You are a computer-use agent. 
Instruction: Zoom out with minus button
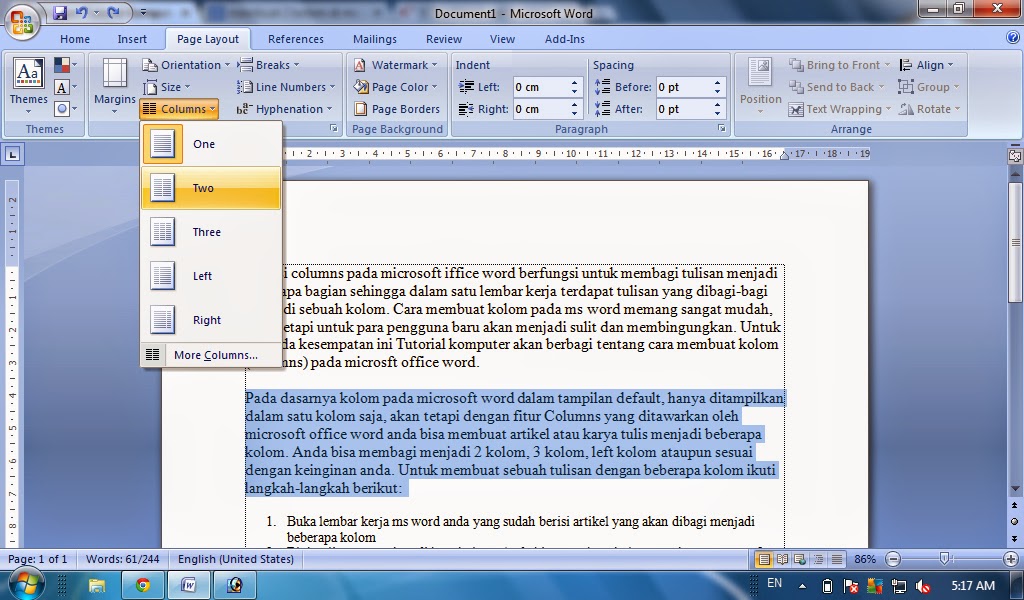coord(893,560)
